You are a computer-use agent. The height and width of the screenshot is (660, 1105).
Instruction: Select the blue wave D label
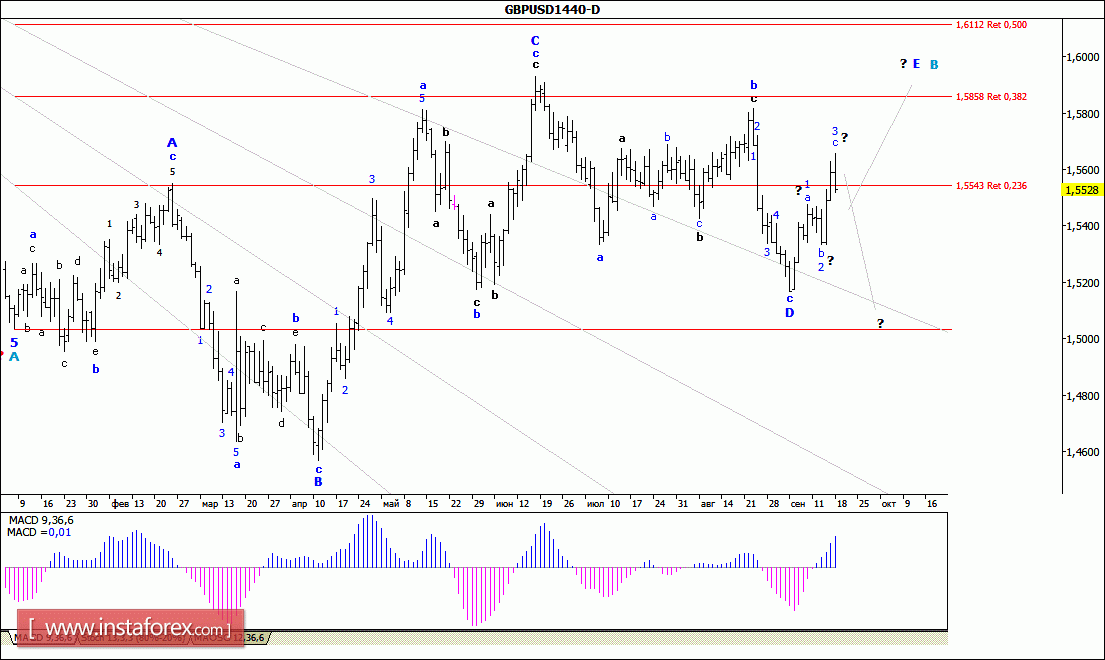point(789,313)
